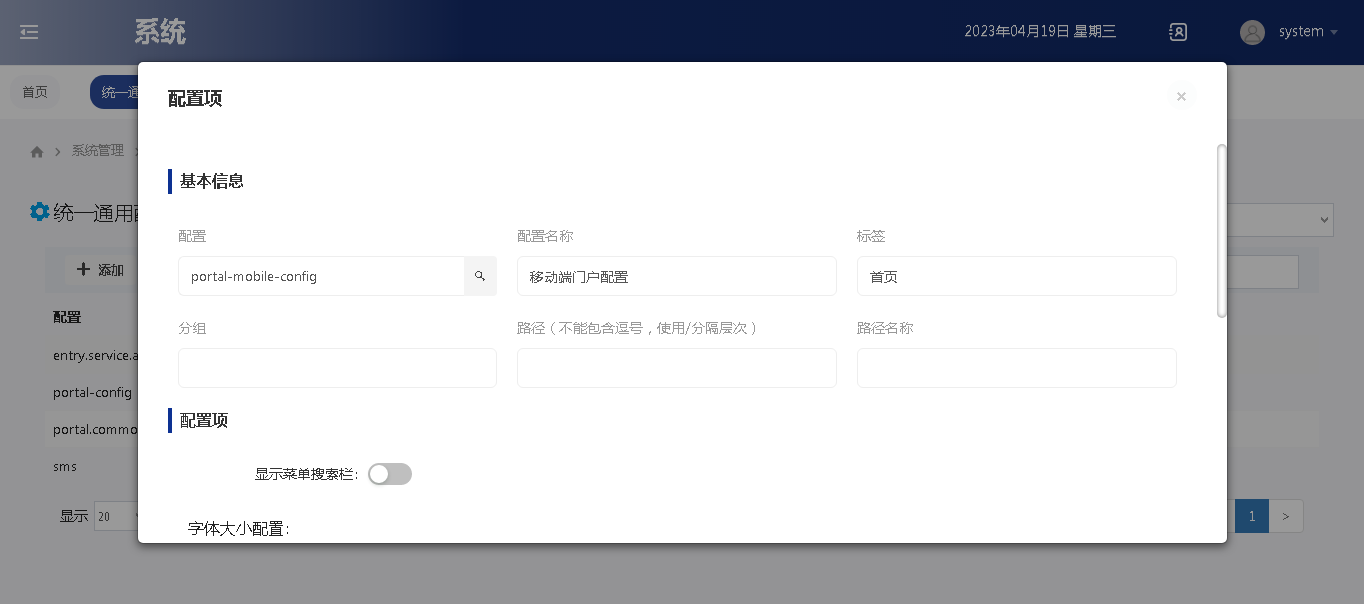Click the home breadcrumb icon
This screenshot has width=1364, height=604.
[37, 151]
